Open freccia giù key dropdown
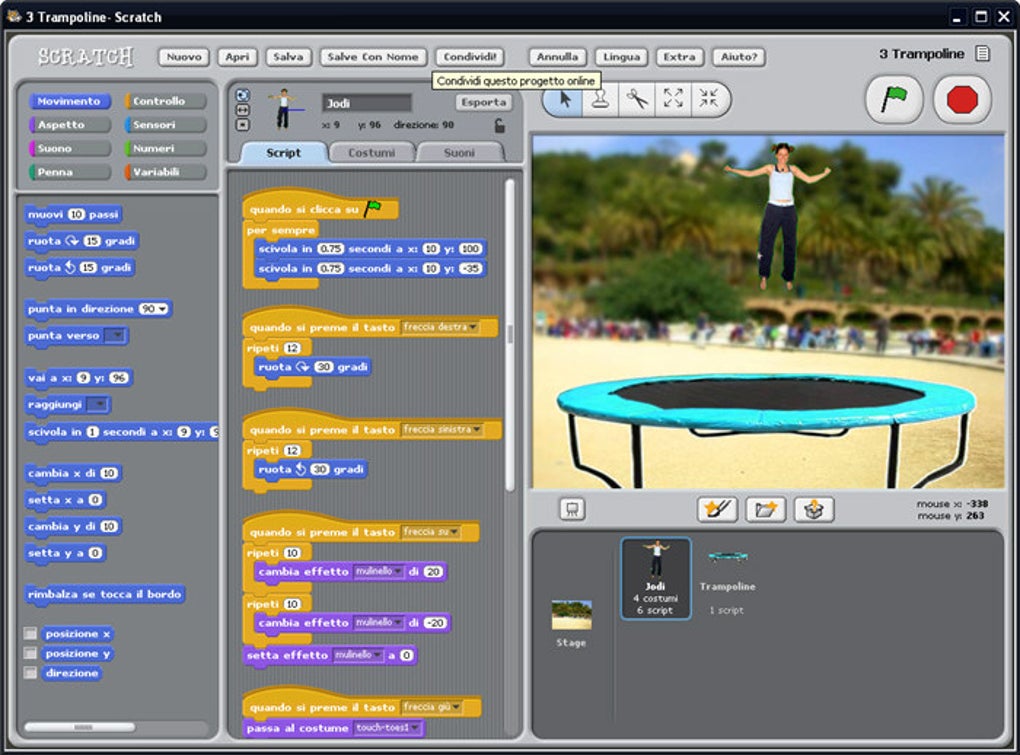Screen dimensions: 1020x755 pyautogui.click(x=456, y=707)
